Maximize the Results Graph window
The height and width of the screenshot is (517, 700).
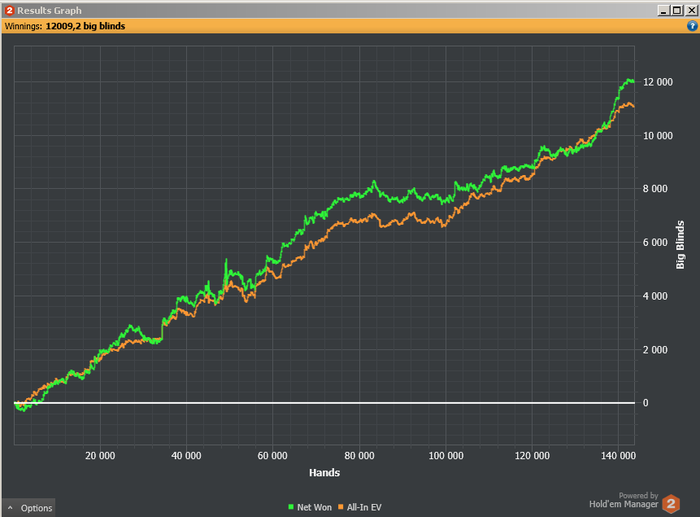click(x=677, y=10)
